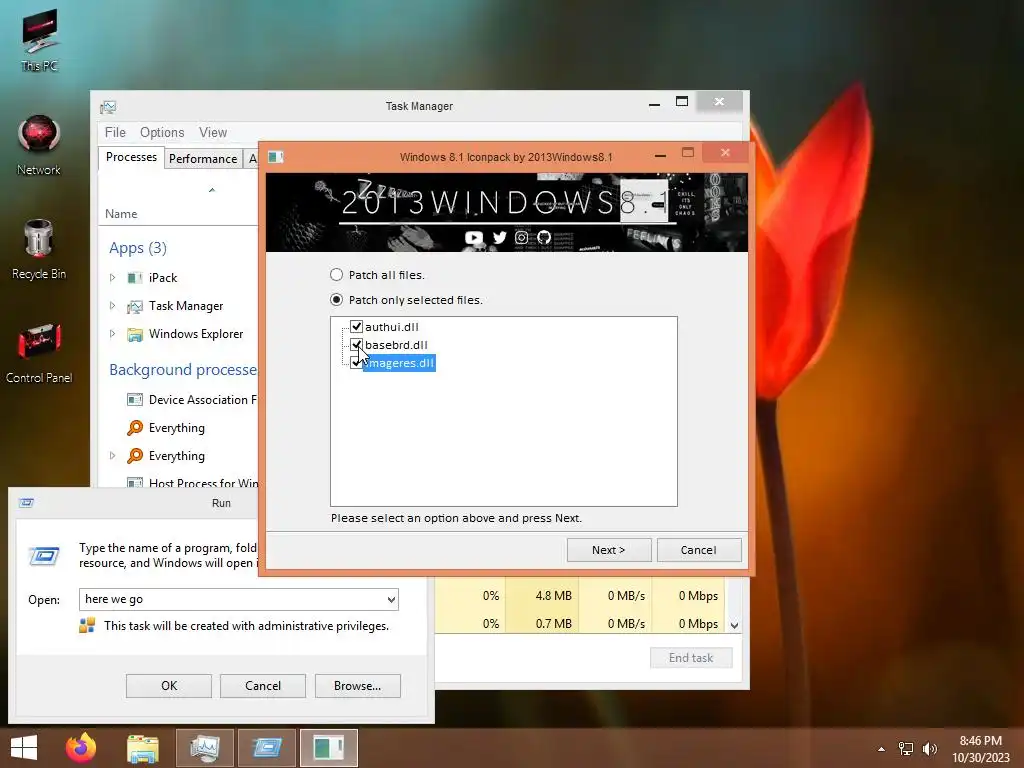Click Cancel in Run dialog

tap(263, 686)
